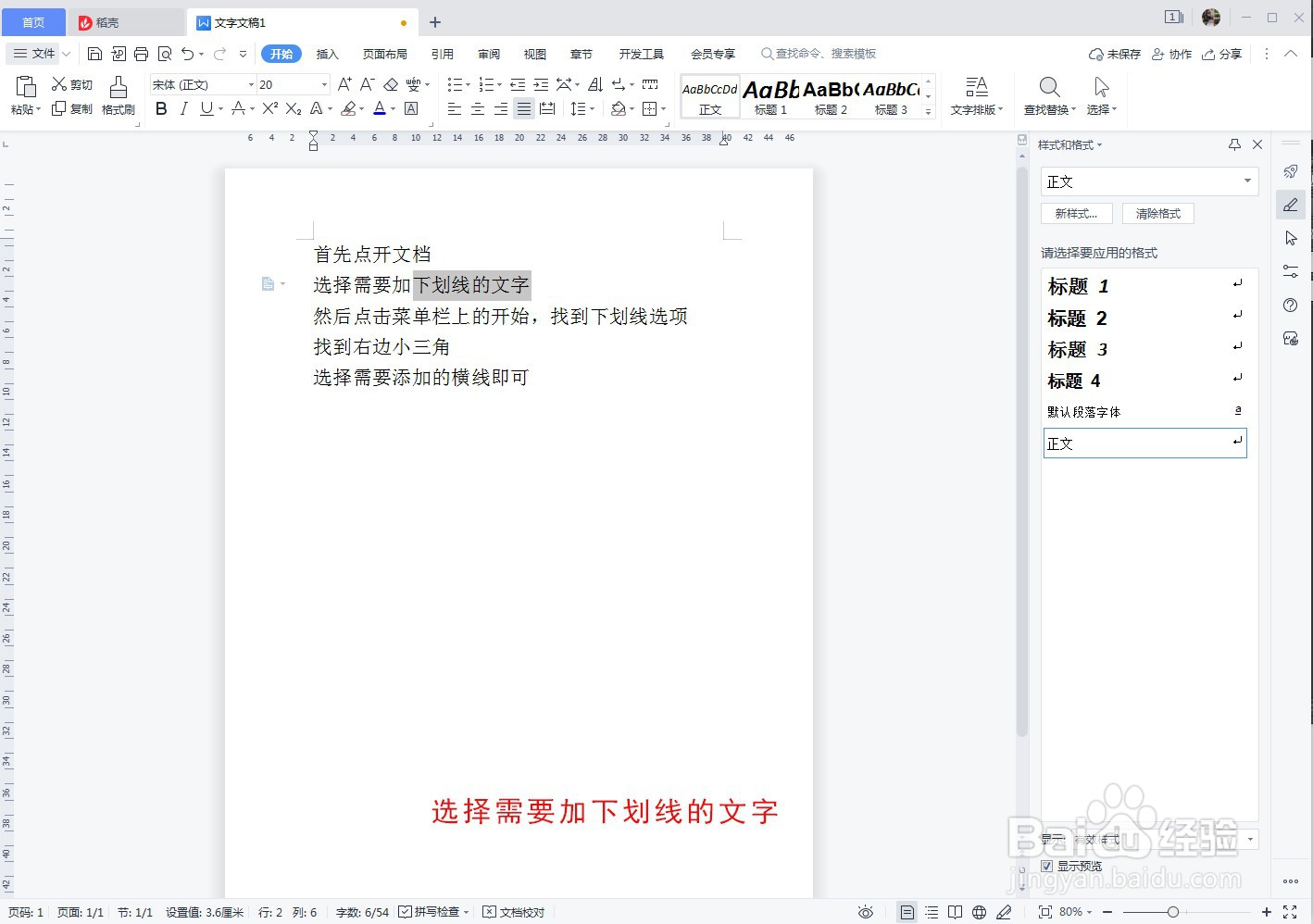Apply superscript formatting
This screenshot has width=1313, height=924.
269,109
